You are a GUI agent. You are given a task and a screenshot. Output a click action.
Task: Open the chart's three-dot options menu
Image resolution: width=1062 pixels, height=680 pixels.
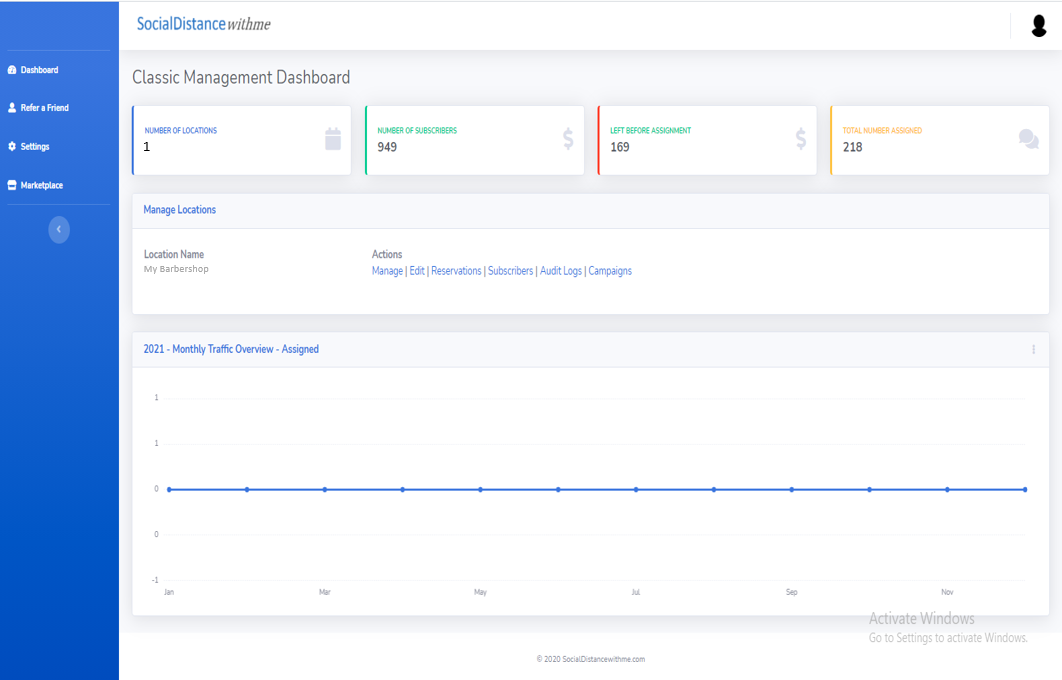tap(1033, 350)
